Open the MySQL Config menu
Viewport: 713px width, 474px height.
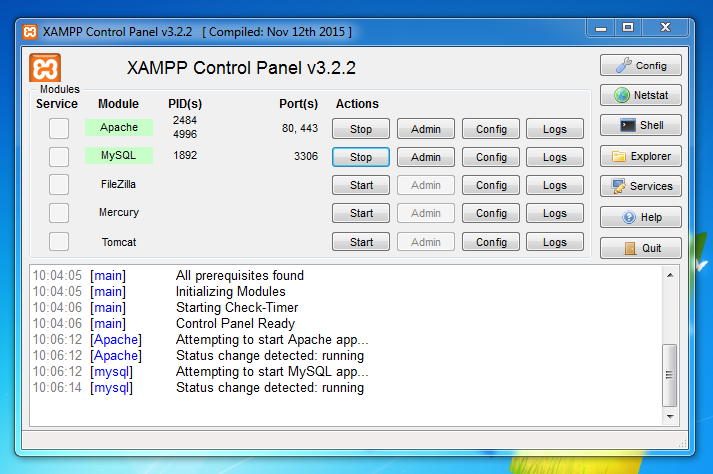491,157
